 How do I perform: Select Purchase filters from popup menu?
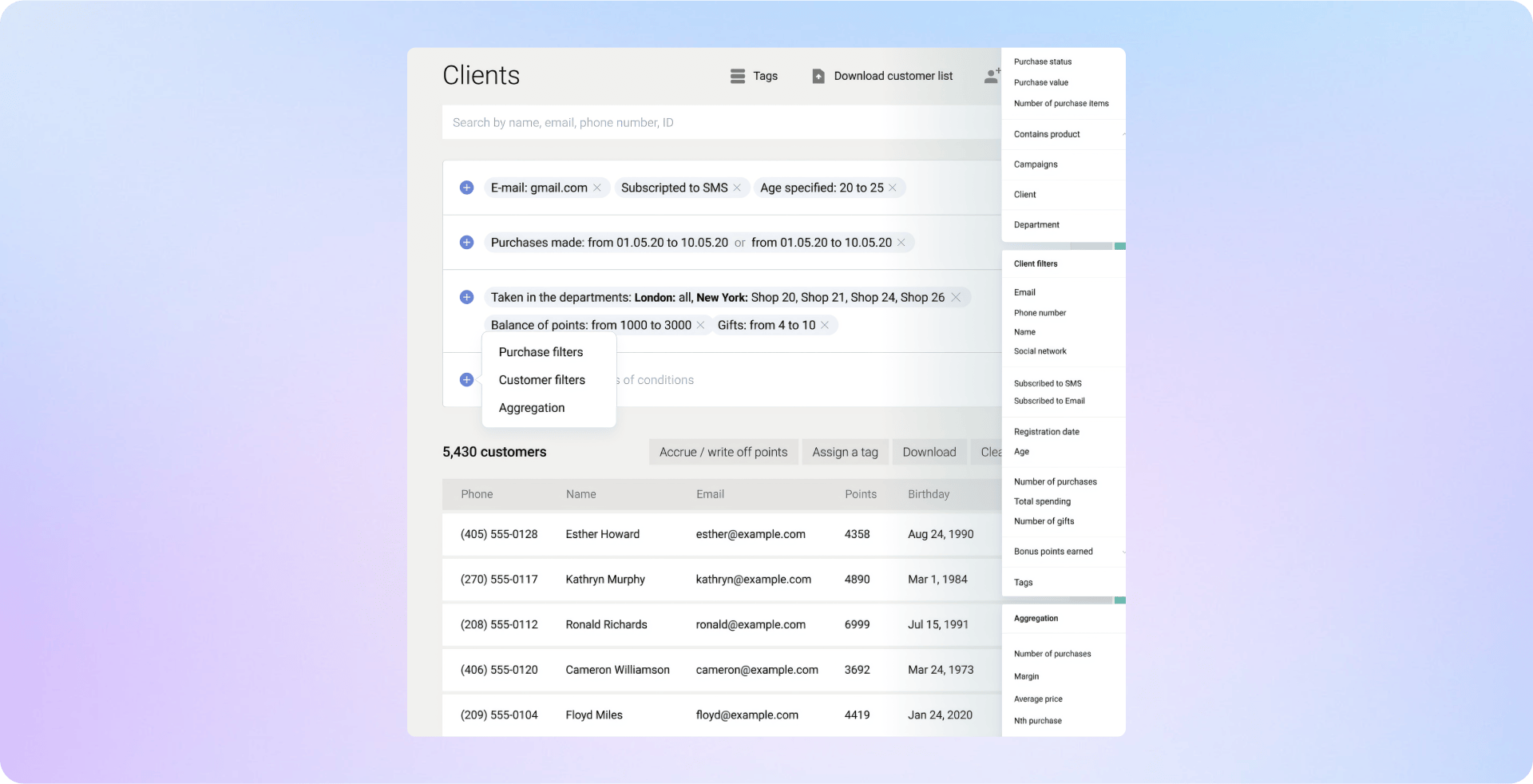pos(541,352)
